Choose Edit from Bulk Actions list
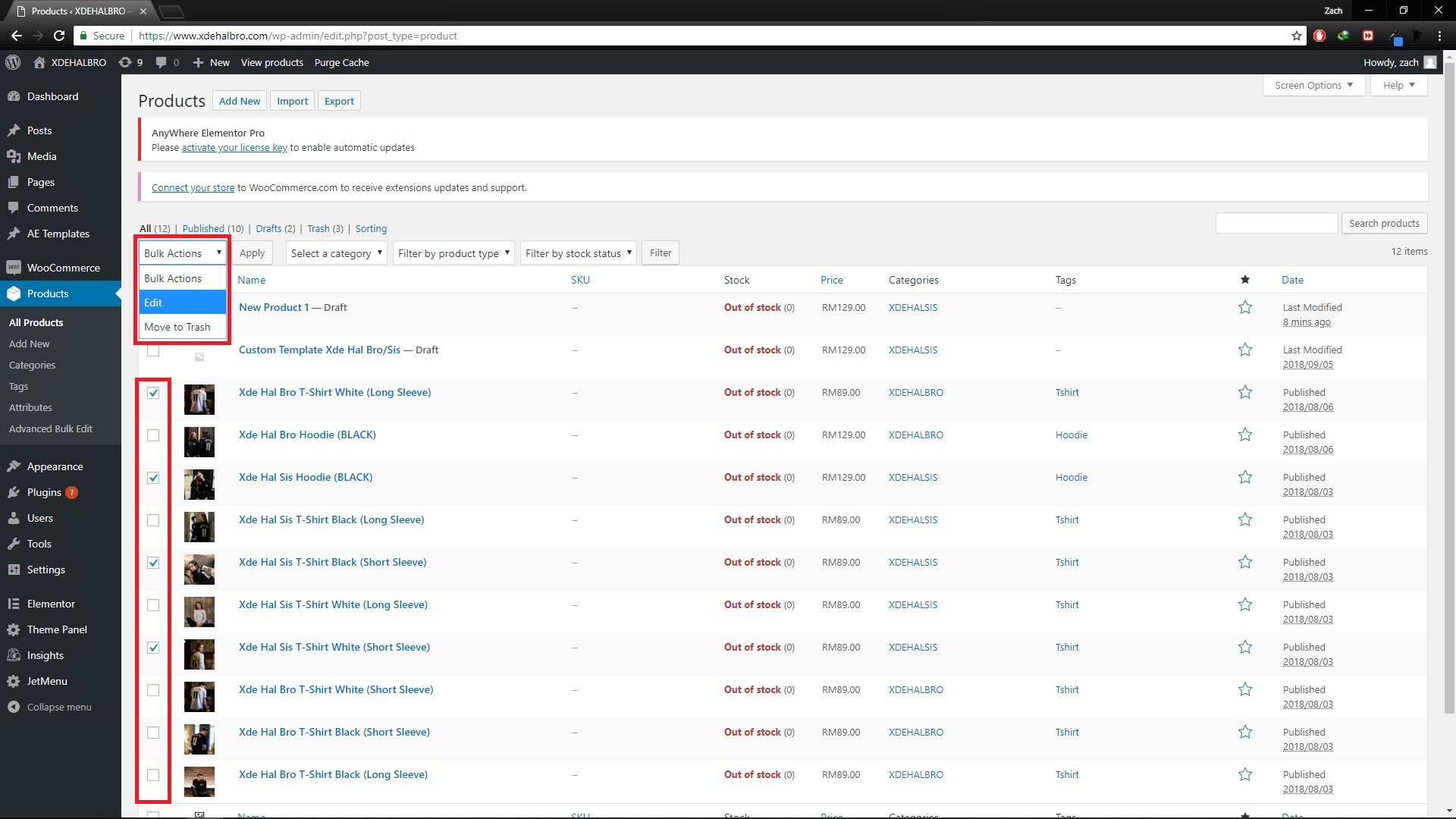The width and height of the screenshot is (1456, 819). click(183, 303)
